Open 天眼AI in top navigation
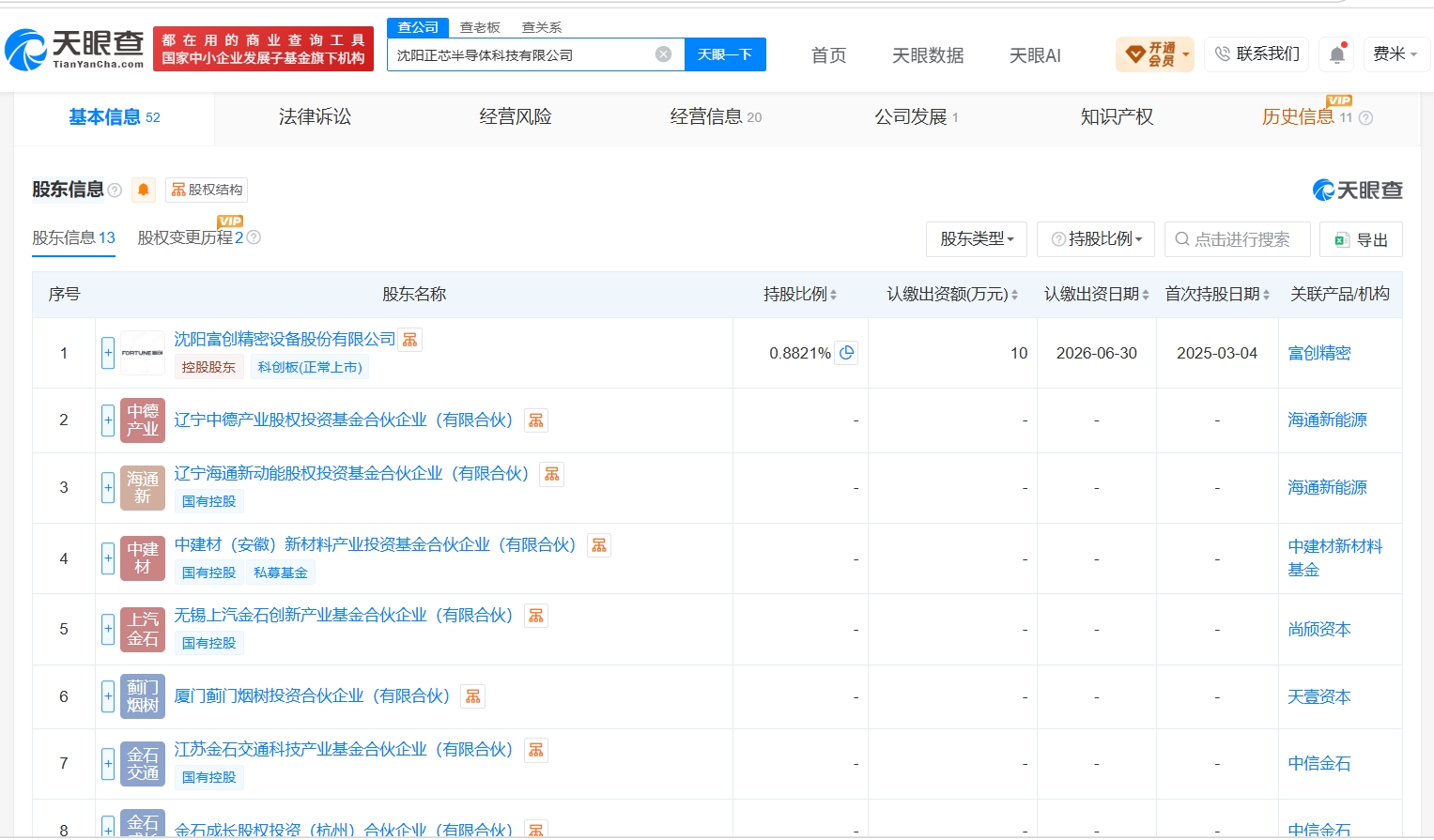1434x840 pixels. point(1035,55)
